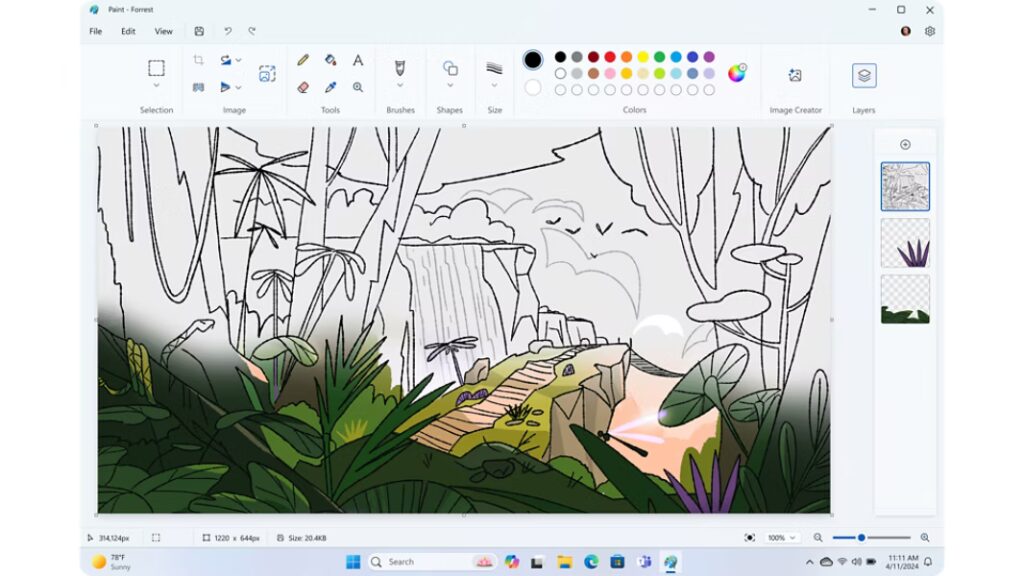Add a new layer with plus button
Screen dimensions: 1024x576
tap(905, 144)
